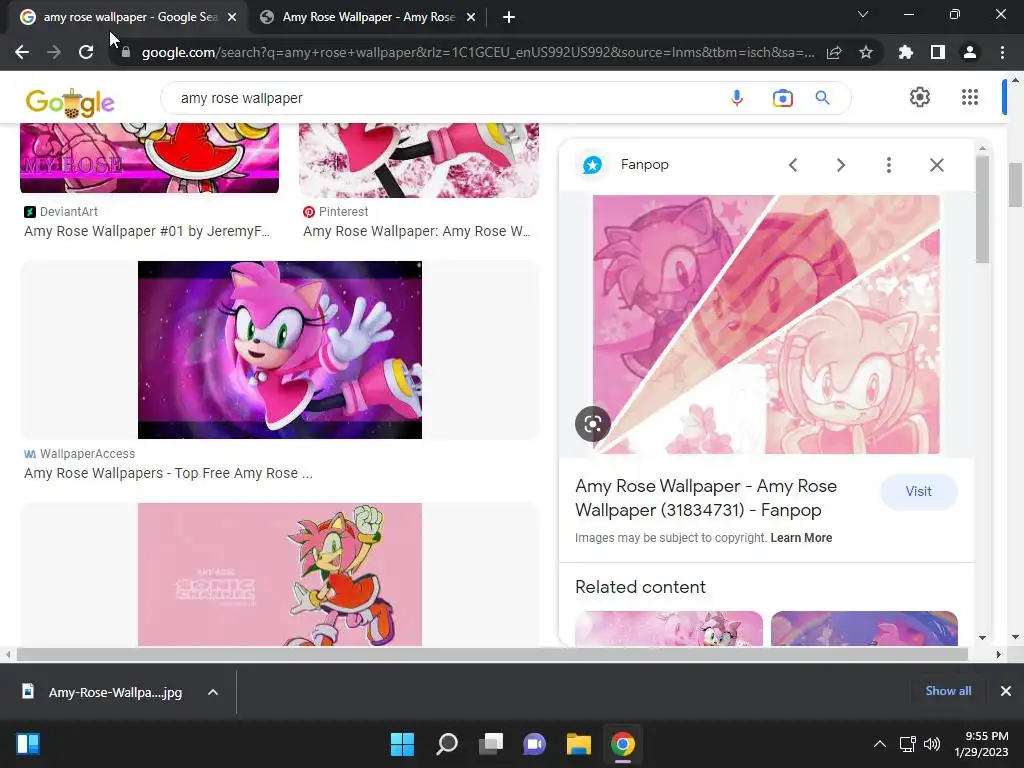
Task: Open Chat app on taskbar
Action: tap(534, 744)
